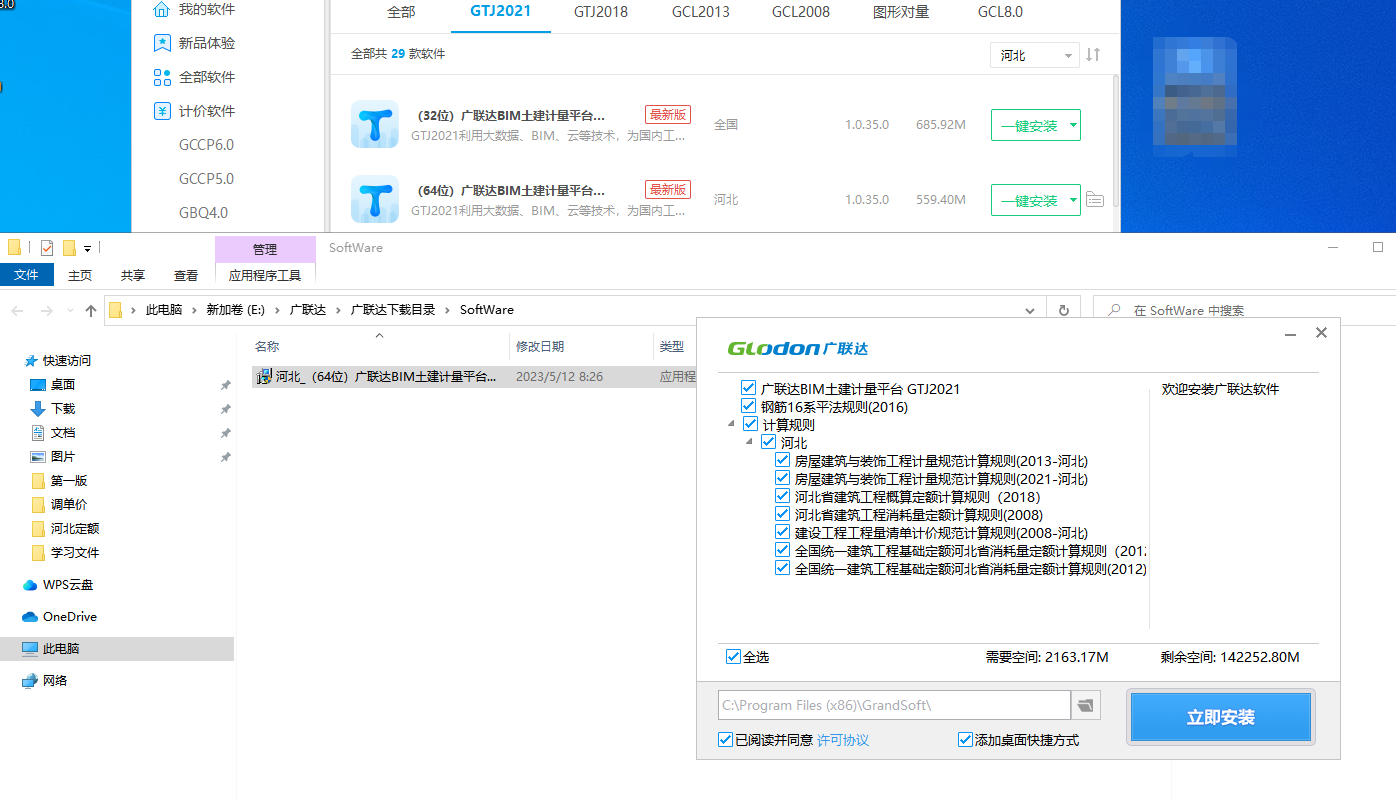Viewport: 1396px width, 798px height.
Task: Click the 网络 network icon
Action: point(30,681)
